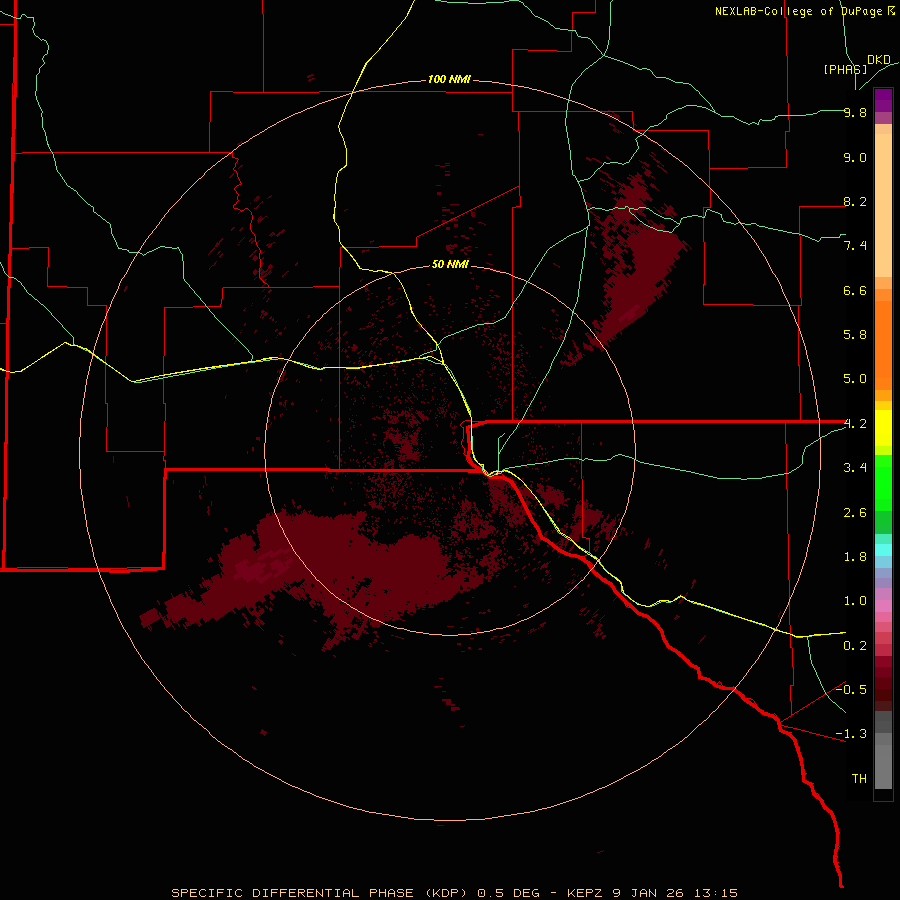Click the purple top segment of color bar
The image size is (900, 900).
[x=883, y=100]
